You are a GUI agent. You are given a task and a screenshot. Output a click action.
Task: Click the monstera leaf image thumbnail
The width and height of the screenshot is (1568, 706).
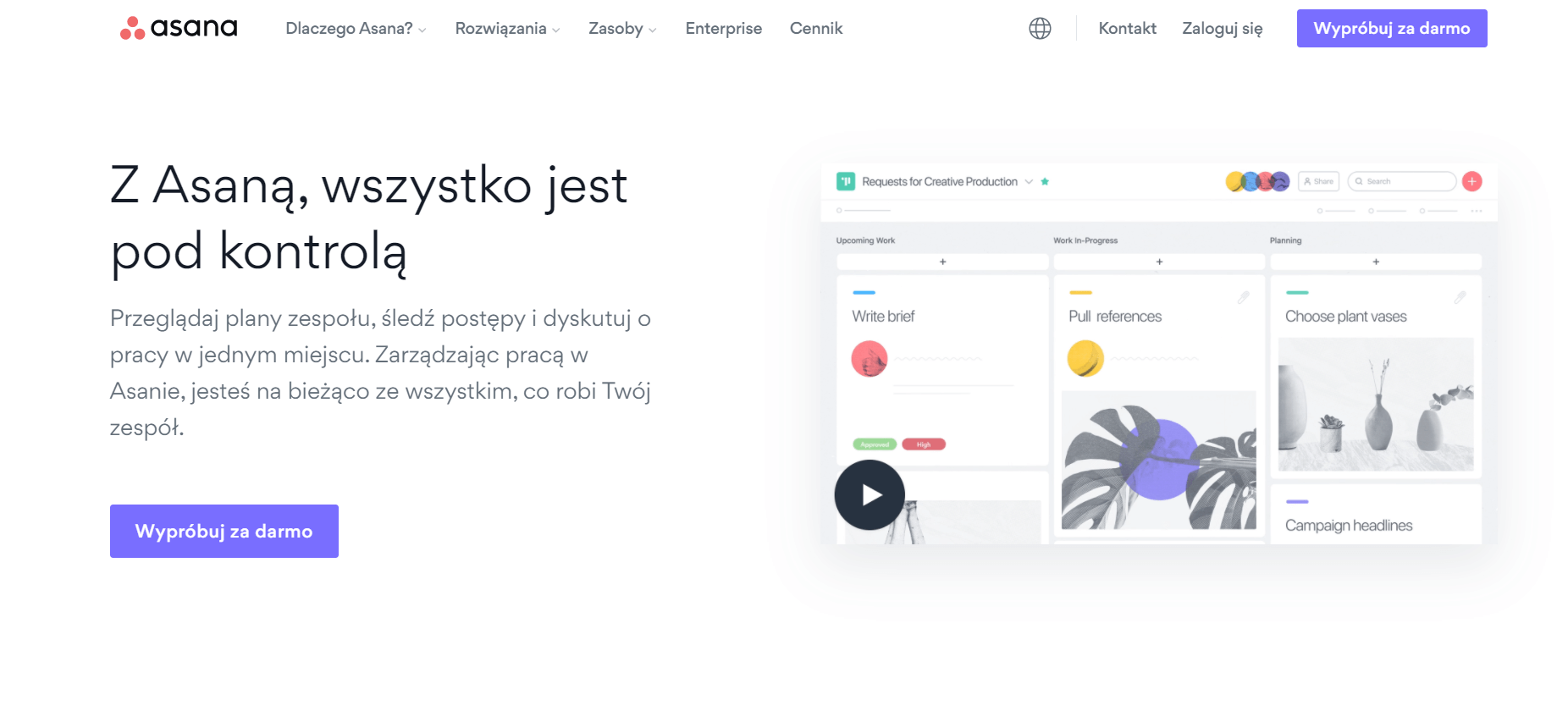(1159, 461)
